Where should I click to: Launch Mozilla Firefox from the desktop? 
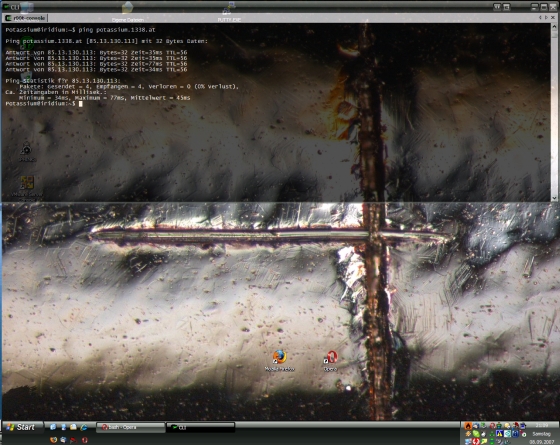(280, 361)
